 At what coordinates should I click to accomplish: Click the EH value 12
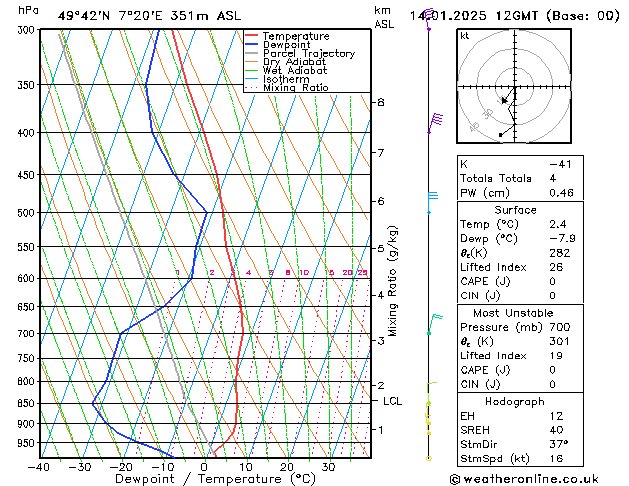pos(556,416)
